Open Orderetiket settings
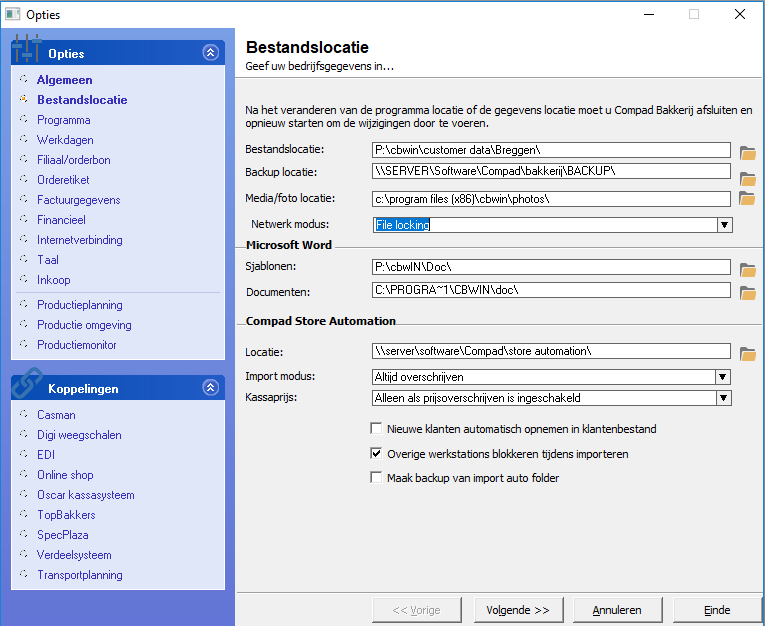 (63, 180)
